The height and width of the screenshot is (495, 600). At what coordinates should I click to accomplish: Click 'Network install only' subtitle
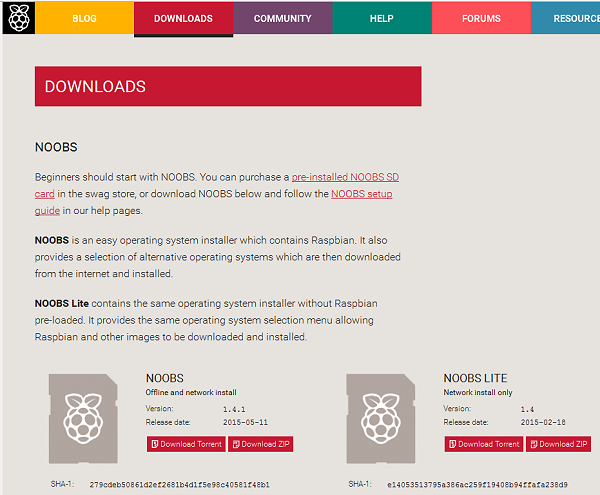click(x=478, y=392)
